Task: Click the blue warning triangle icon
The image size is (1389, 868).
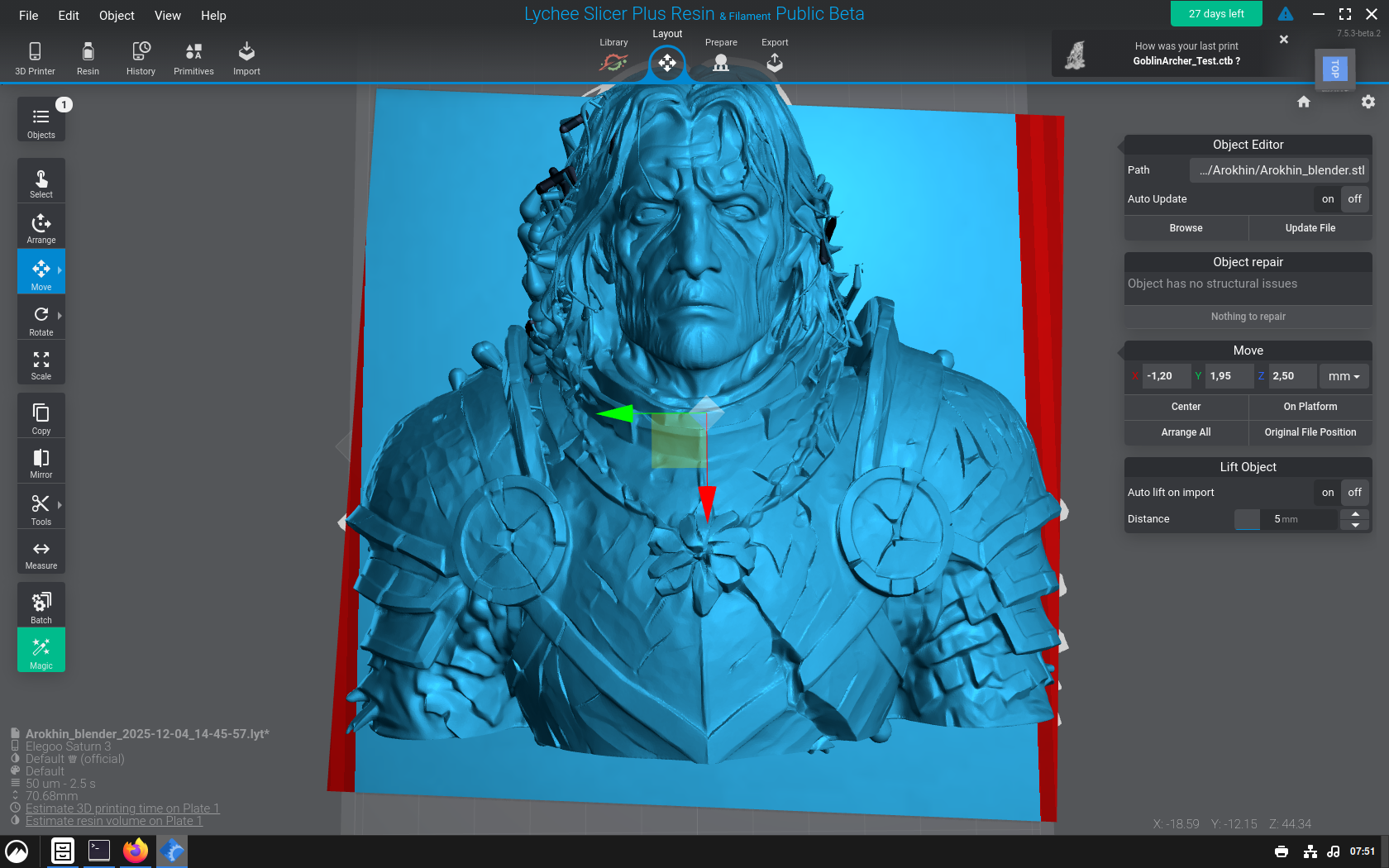Action: click(x=1286, y=14)
